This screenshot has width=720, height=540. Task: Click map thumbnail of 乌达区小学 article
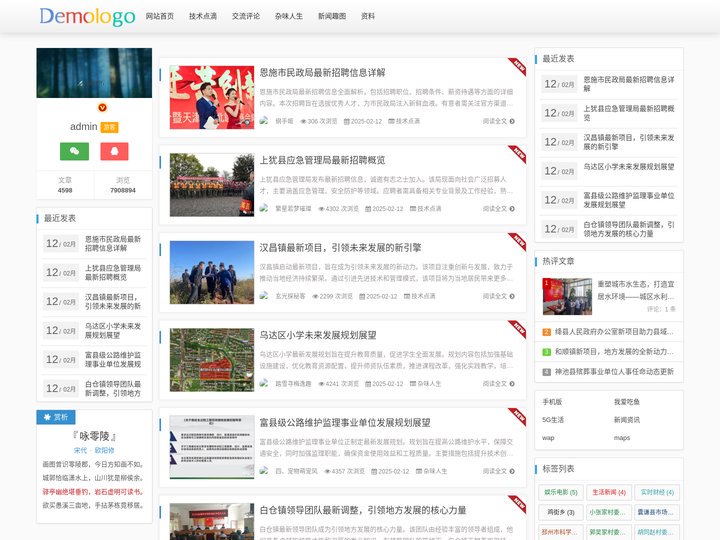pos(212,360)
